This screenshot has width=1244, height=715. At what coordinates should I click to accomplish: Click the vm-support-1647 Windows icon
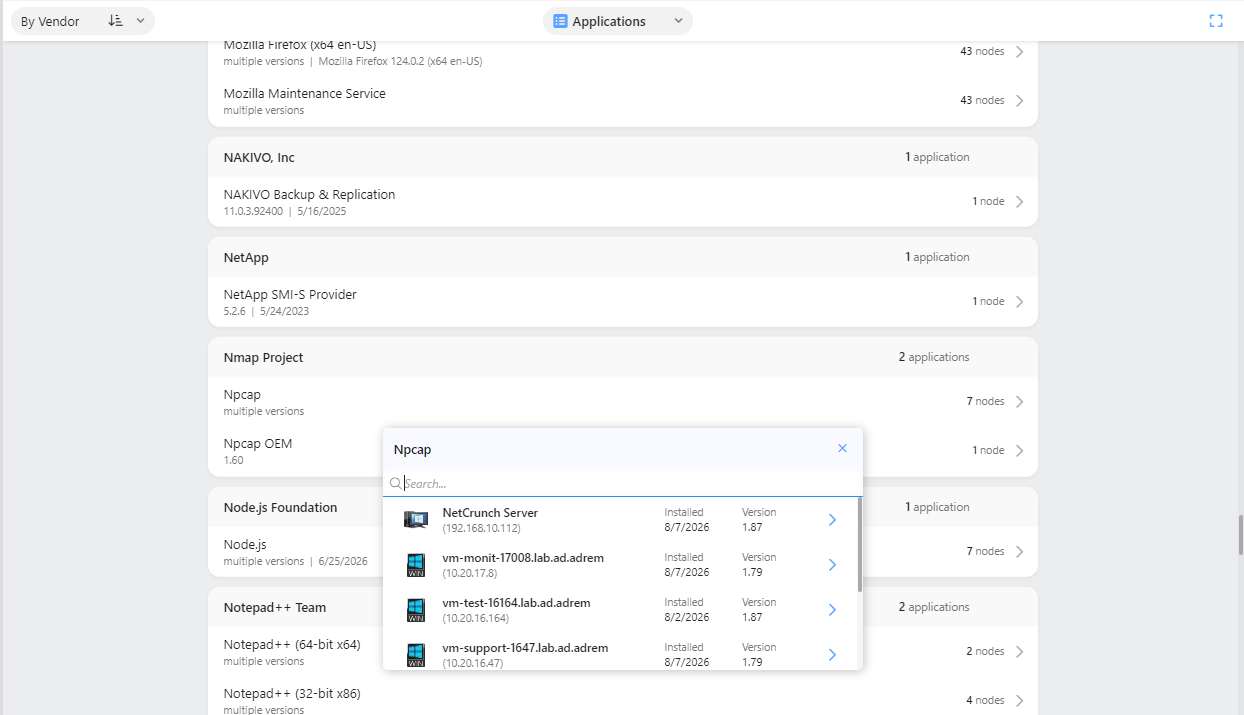click(416, 655)
